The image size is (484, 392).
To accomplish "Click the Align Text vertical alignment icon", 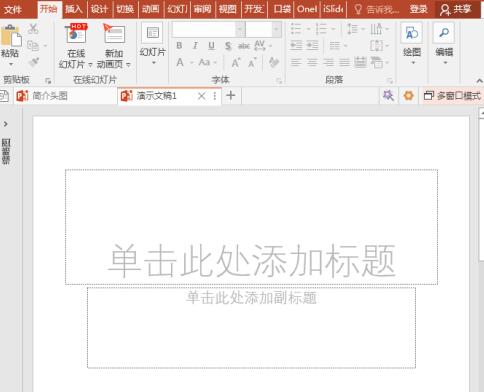I will [x=377, y=45].
